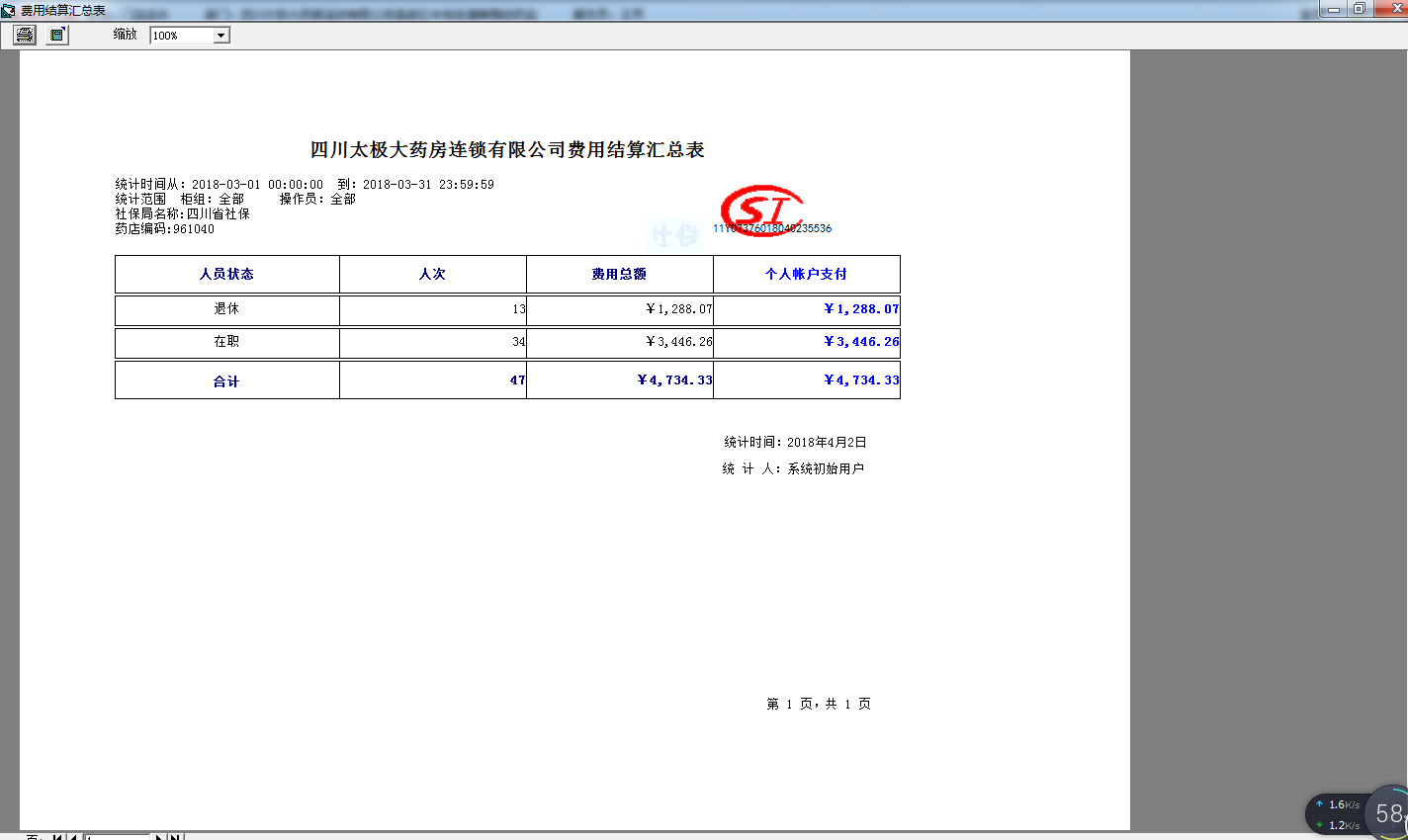Click the print report icon
This screenshot has width=1408, height=840.
25,35
